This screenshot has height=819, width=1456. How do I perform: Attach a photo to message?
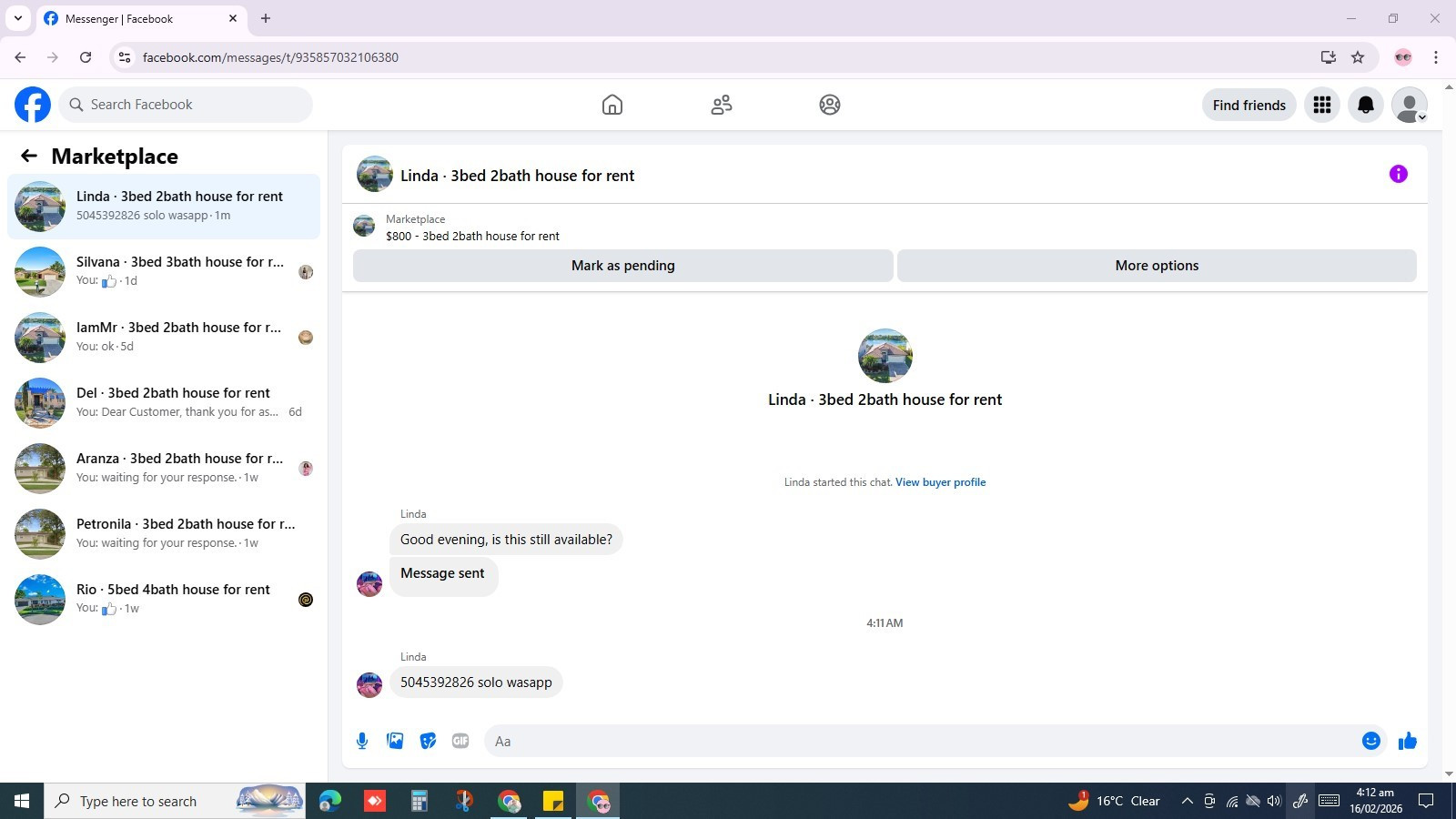point(395,741)
